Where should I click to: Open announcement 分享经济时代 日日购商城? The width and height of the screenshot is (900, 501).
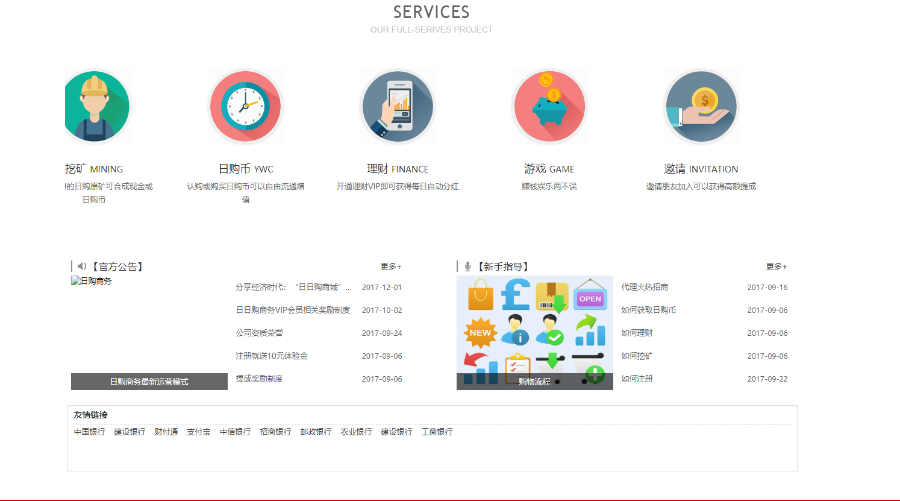pos(293,287)
